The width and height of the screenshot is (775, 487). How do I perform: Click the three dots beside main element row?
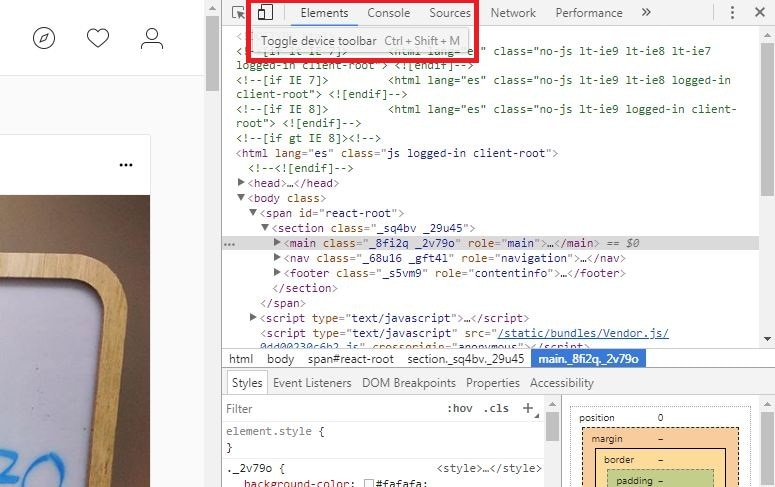tap(229, 244)
